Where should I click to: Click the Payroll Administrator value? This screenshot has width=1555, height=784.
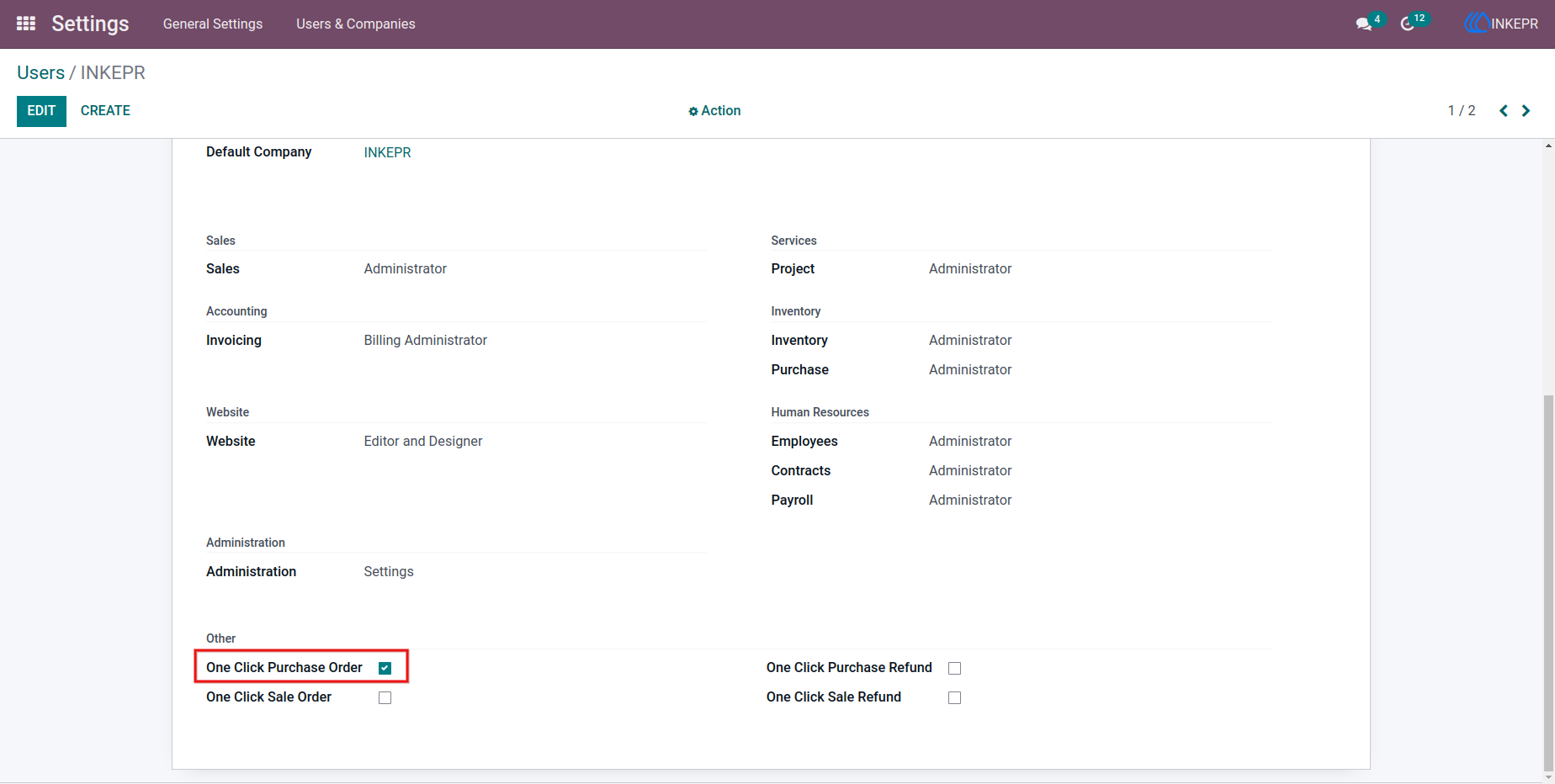[970, 500]
